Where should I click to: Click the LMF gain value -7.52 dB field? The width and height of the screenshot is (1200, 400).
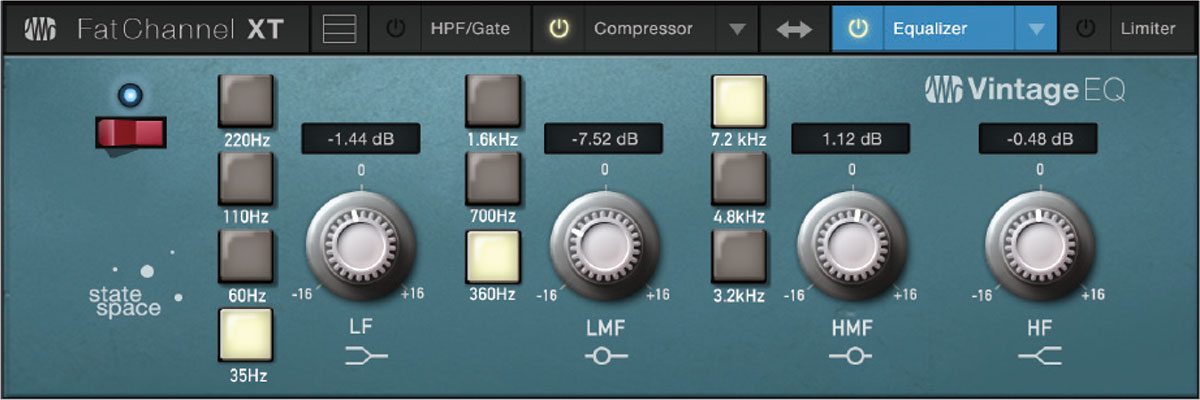[604, 140]
